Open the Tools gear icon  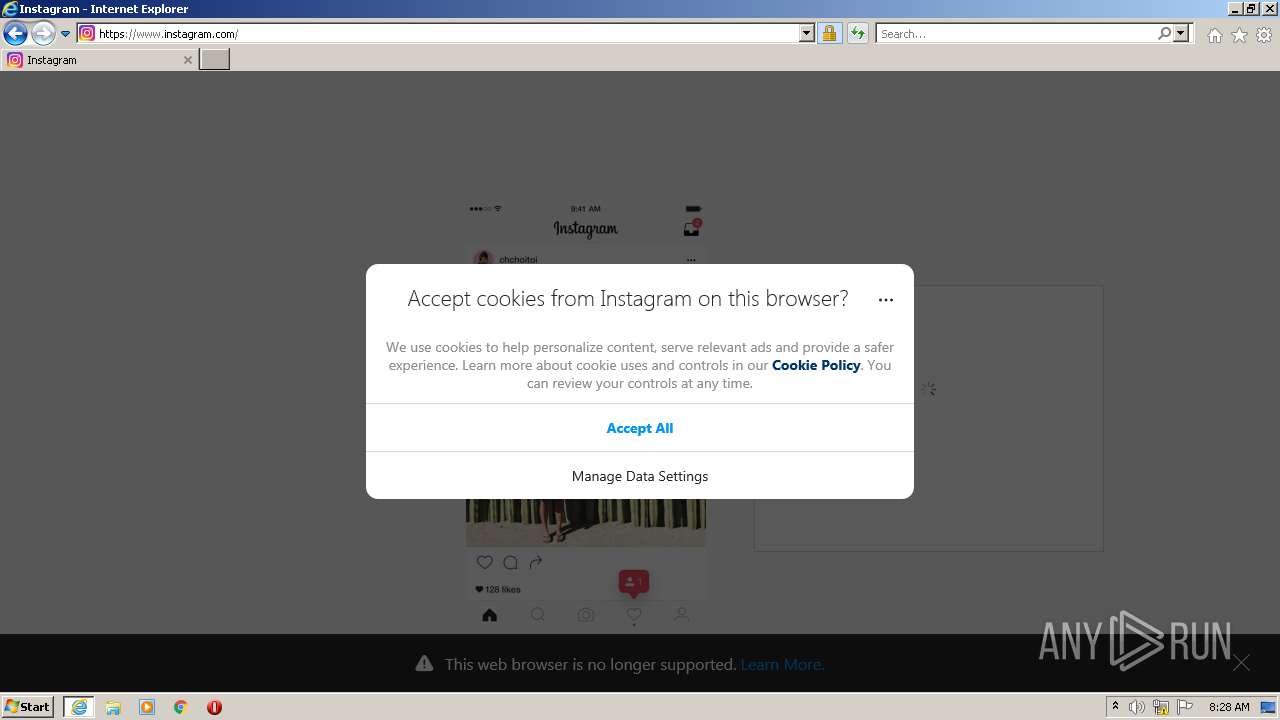pos(1264,35)
